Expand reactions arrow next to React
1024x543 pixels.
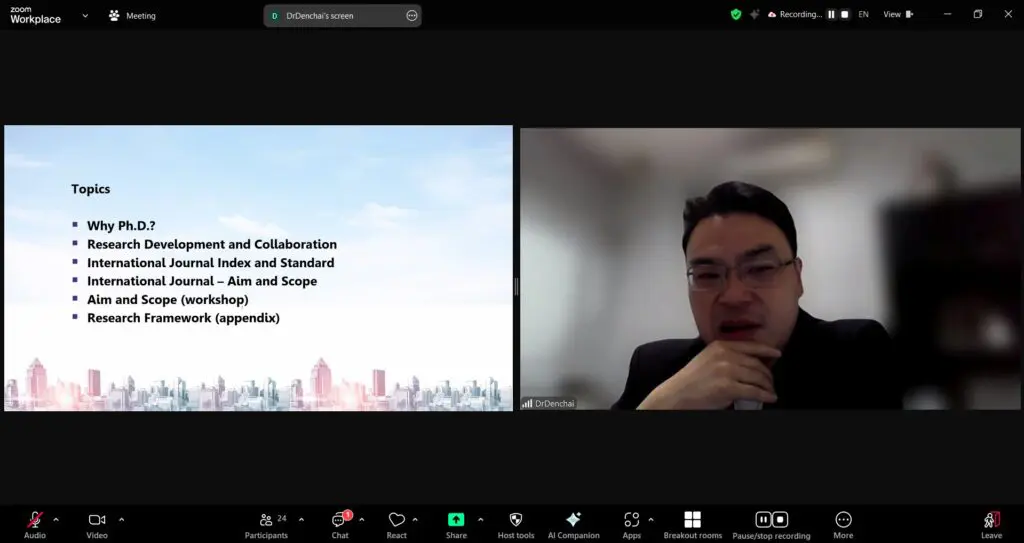pyautogui.click(x=415, y=520)
